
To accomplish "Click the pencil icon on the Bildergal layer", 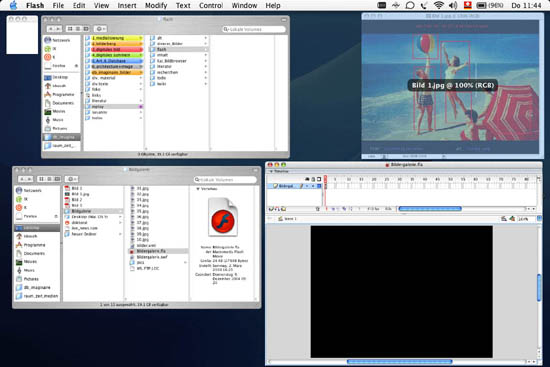I will [x=301, y=186].
